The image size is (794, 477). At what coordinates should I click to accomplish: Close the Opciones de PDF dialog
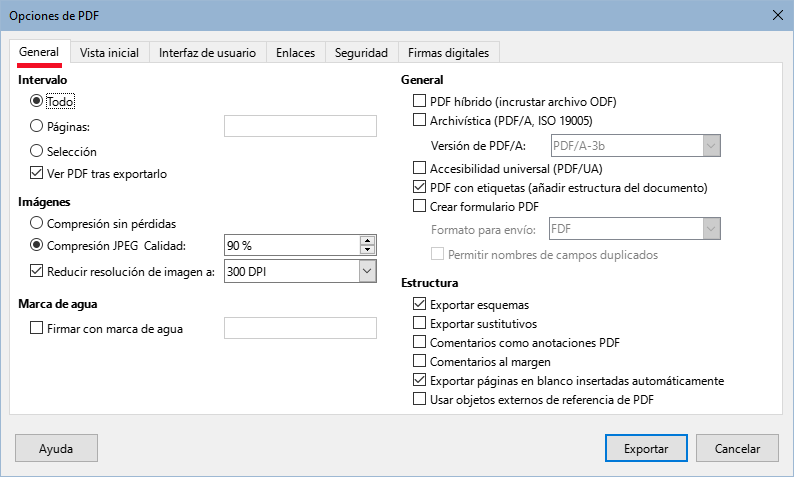pos(778,15)
